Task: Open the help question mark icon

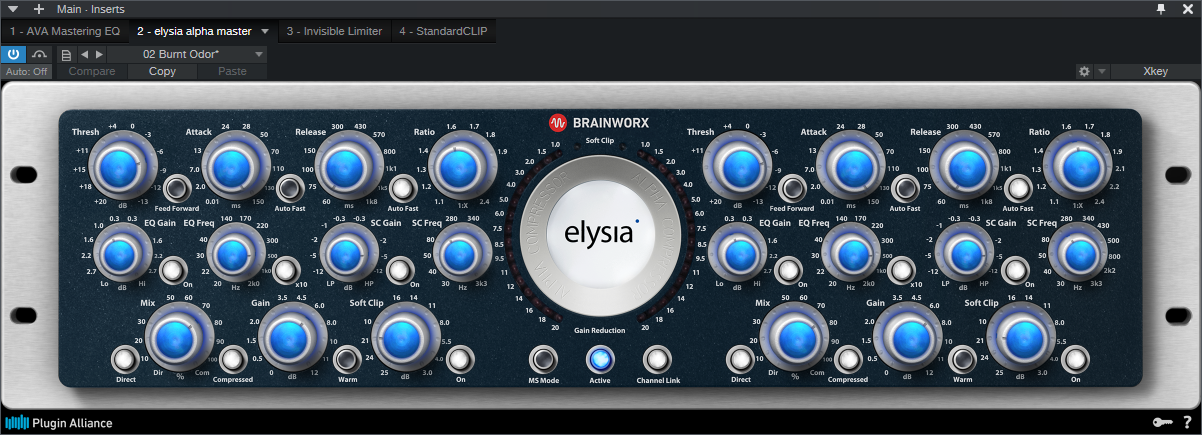Action: [x=1187, y=423]
